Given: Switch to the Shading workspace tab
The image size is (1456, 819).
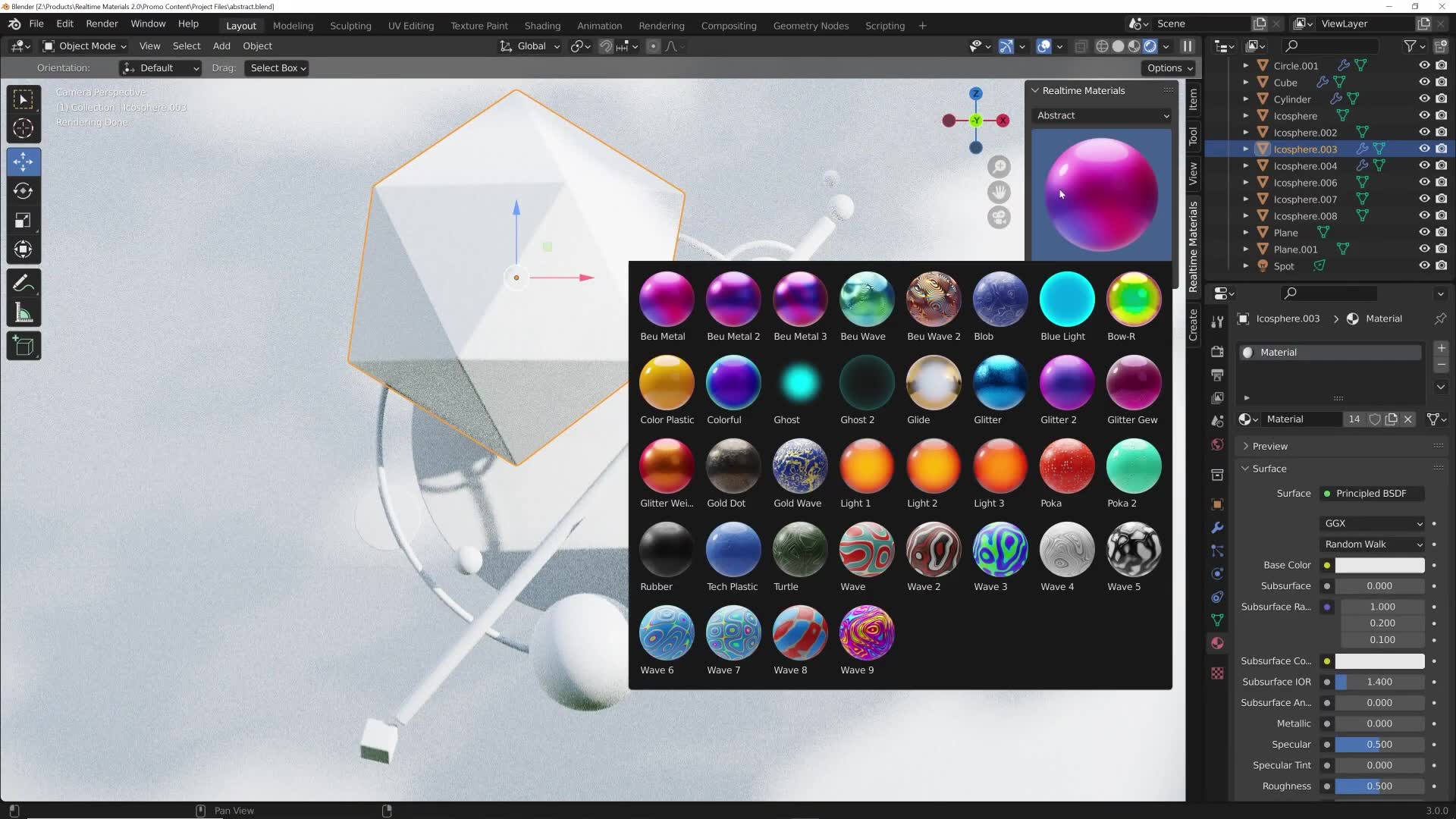Looking at the screenshot, I should point(542,25).
